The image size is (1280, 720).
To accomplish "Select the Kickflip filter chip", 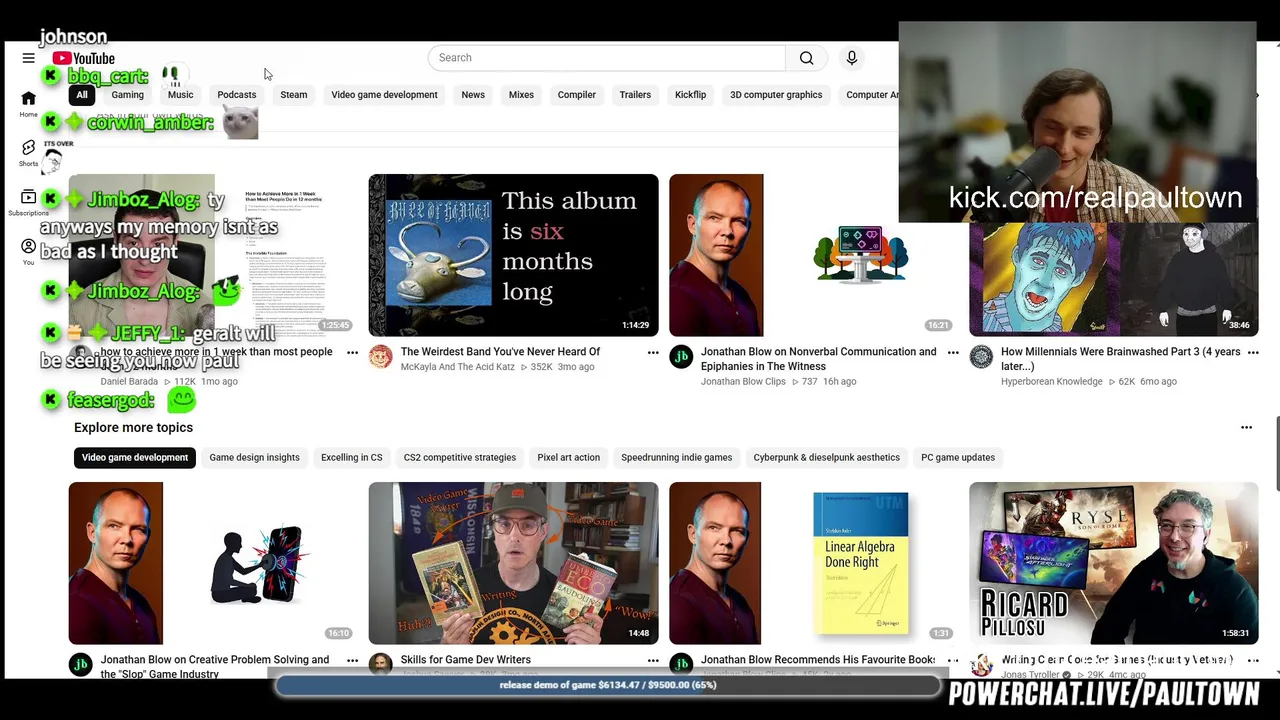I will (x=690, y=95).
